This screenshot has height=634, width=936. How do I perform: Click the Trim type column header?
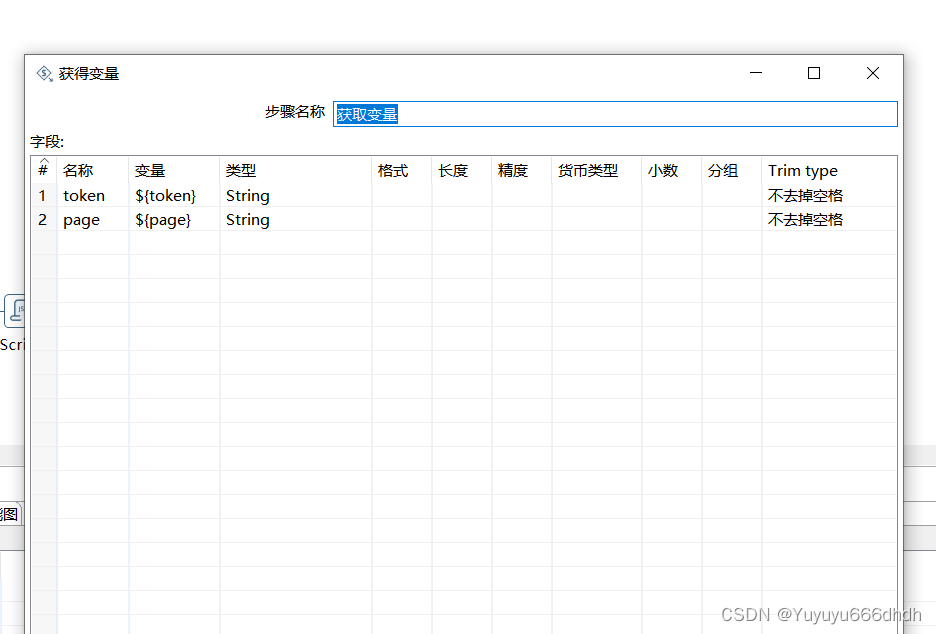[x=829, y=171]
